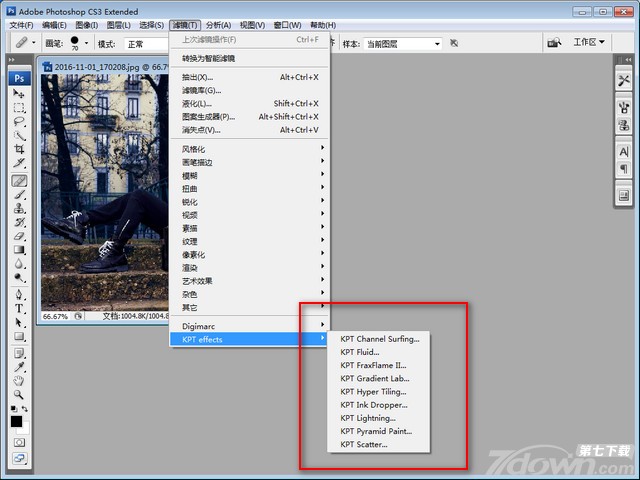Screen dimensions: 640x480
Task: Expand the Render filter submenu
Action: click(250, 267)
